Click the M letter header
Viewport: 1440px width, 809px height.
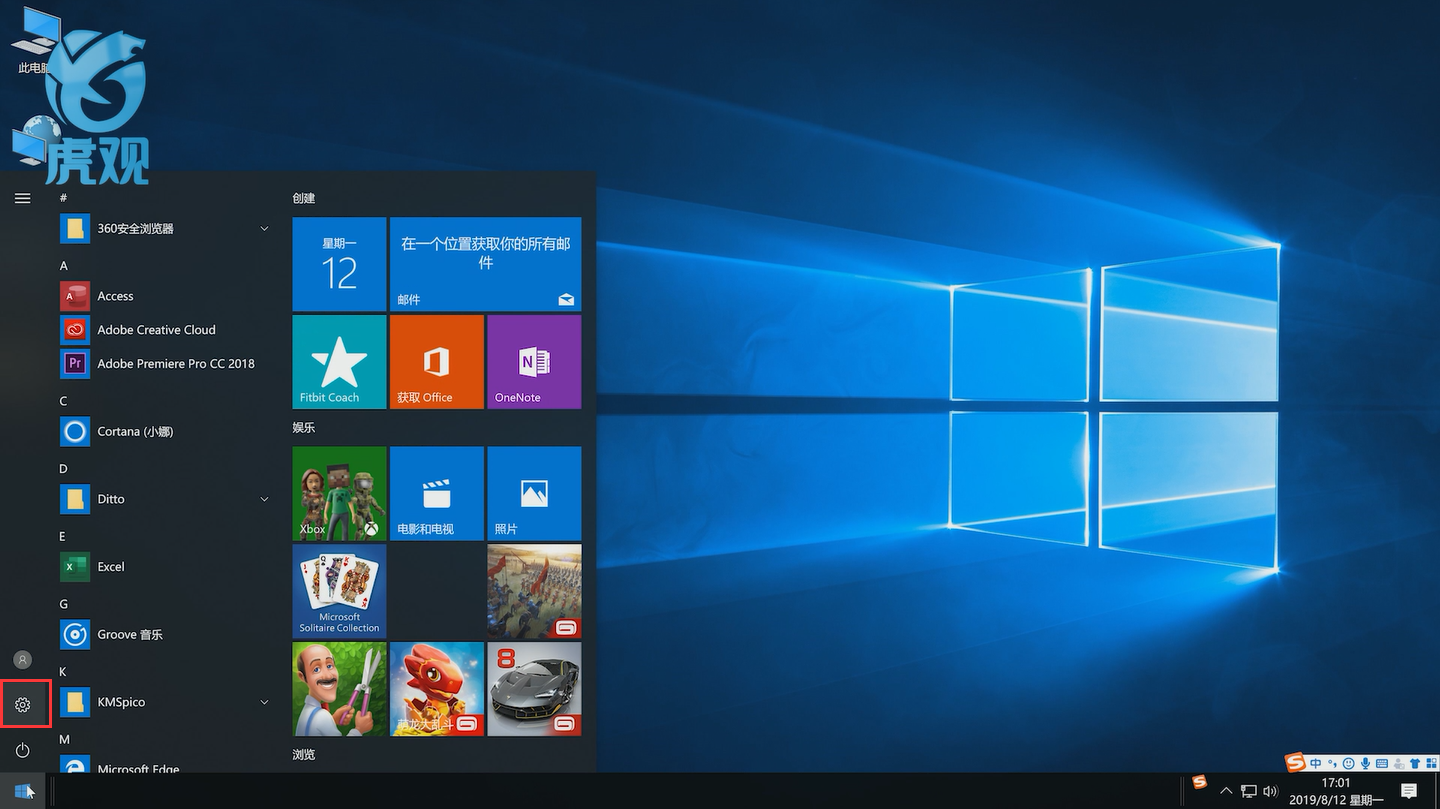(x=64, y=739)
